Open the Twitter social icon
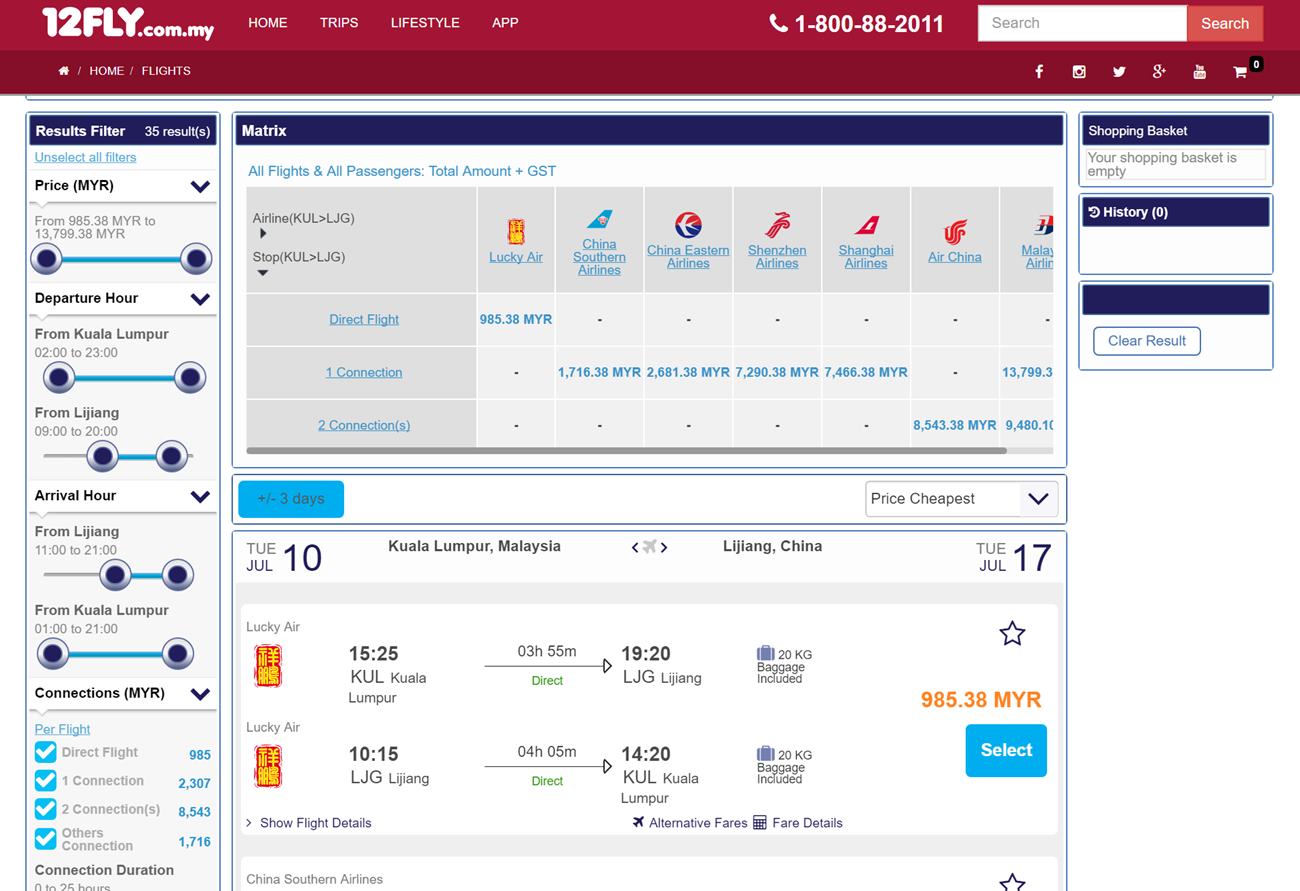 click(x=1119, y=71)
